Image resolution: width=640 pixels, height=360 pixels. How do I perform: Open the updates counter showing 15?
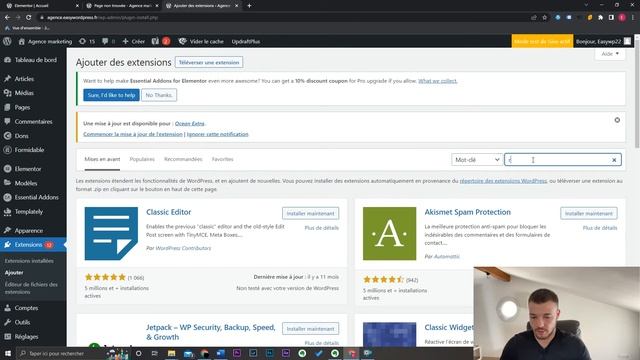(x=87, y=41)
